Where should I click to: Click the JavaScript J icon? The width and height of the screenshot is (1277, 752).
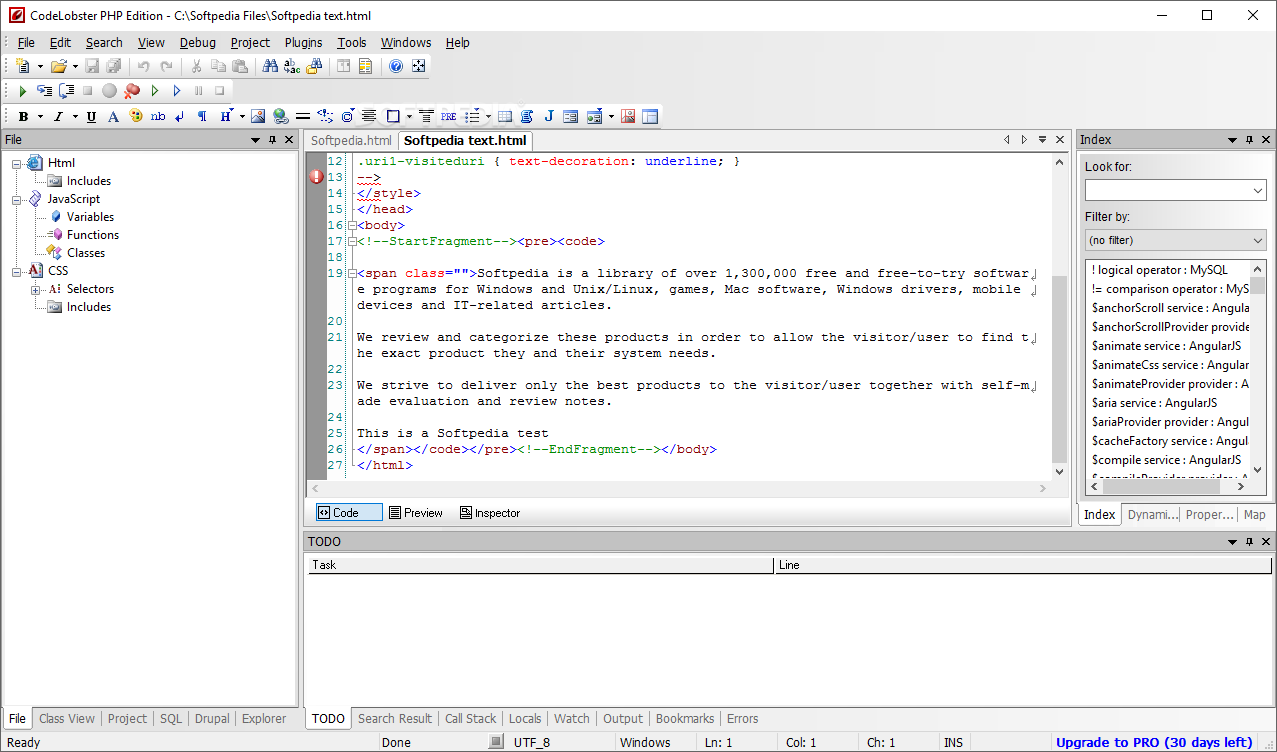tap(549, 116)
